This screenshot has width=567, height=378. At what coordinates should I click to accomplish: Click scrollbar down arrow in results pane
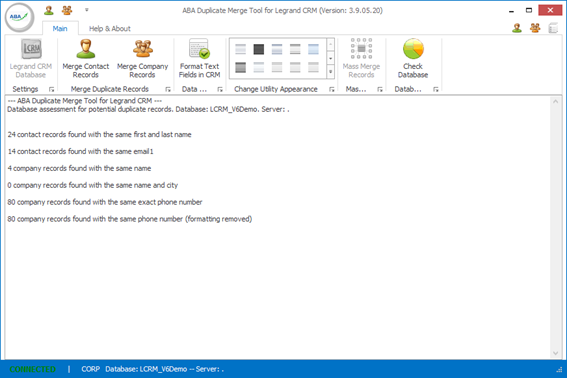[555, 353]
